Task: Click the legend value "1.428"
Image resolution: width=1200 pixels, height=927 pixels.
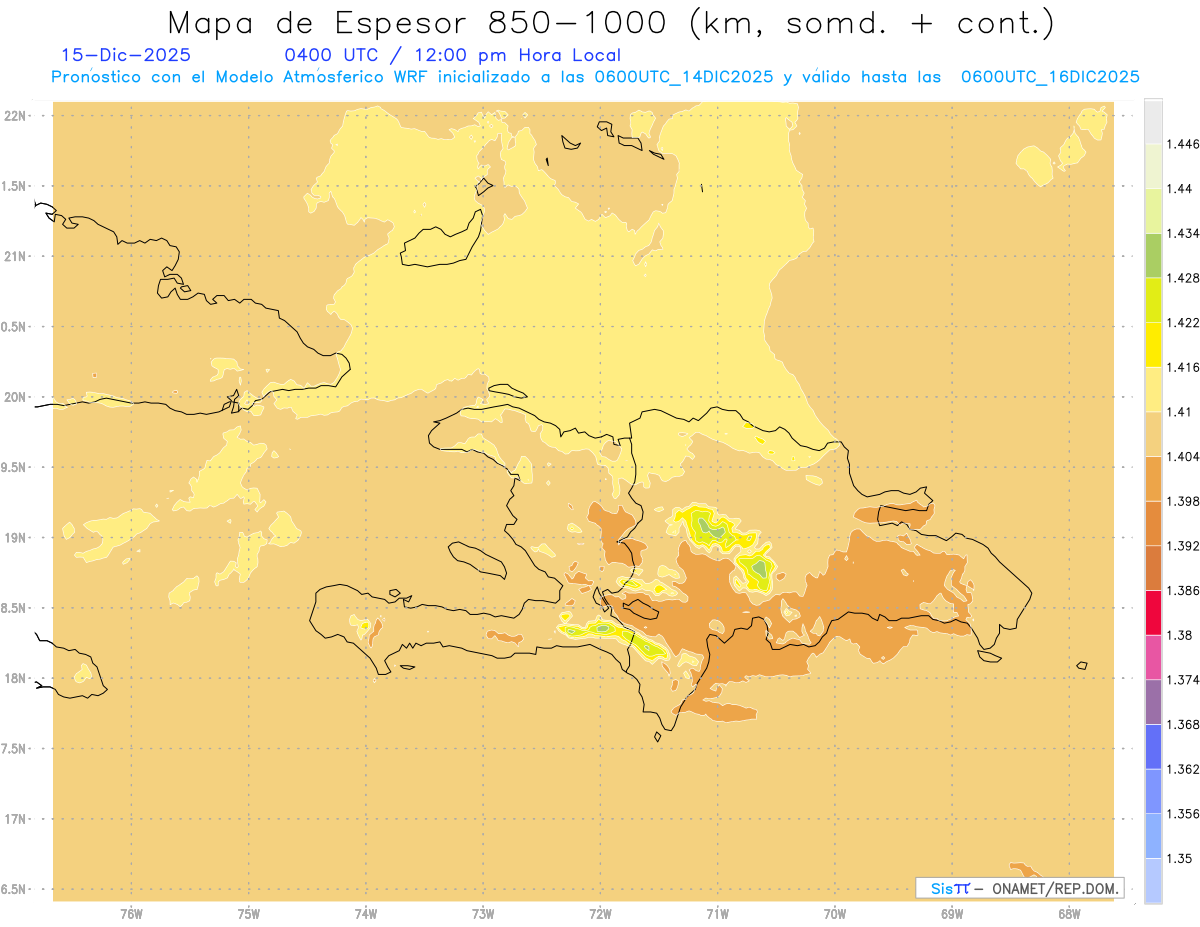Action: coord(1183,278)
